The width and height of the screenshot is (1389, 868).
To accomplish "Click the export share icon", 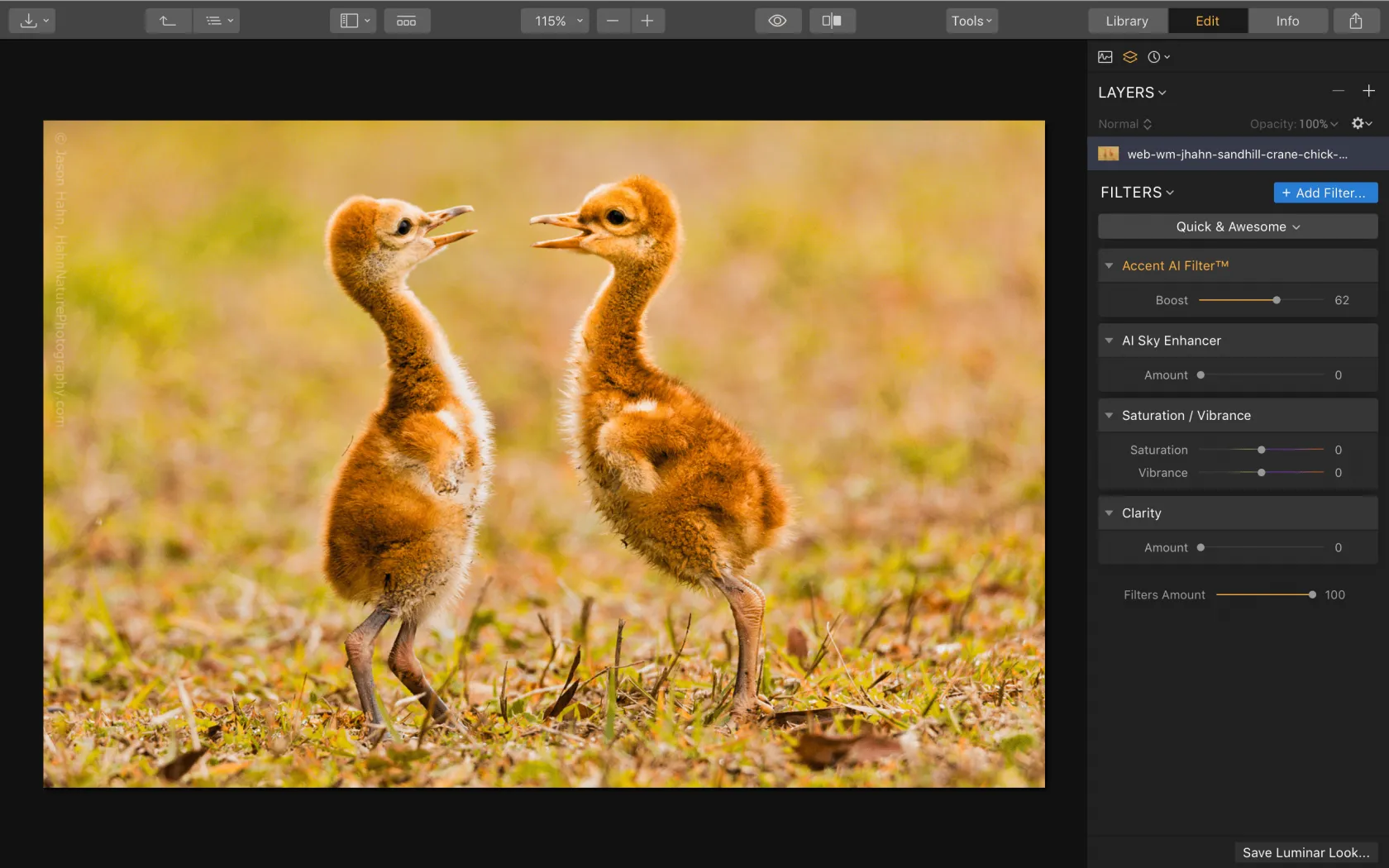I will click(1356, 21).
